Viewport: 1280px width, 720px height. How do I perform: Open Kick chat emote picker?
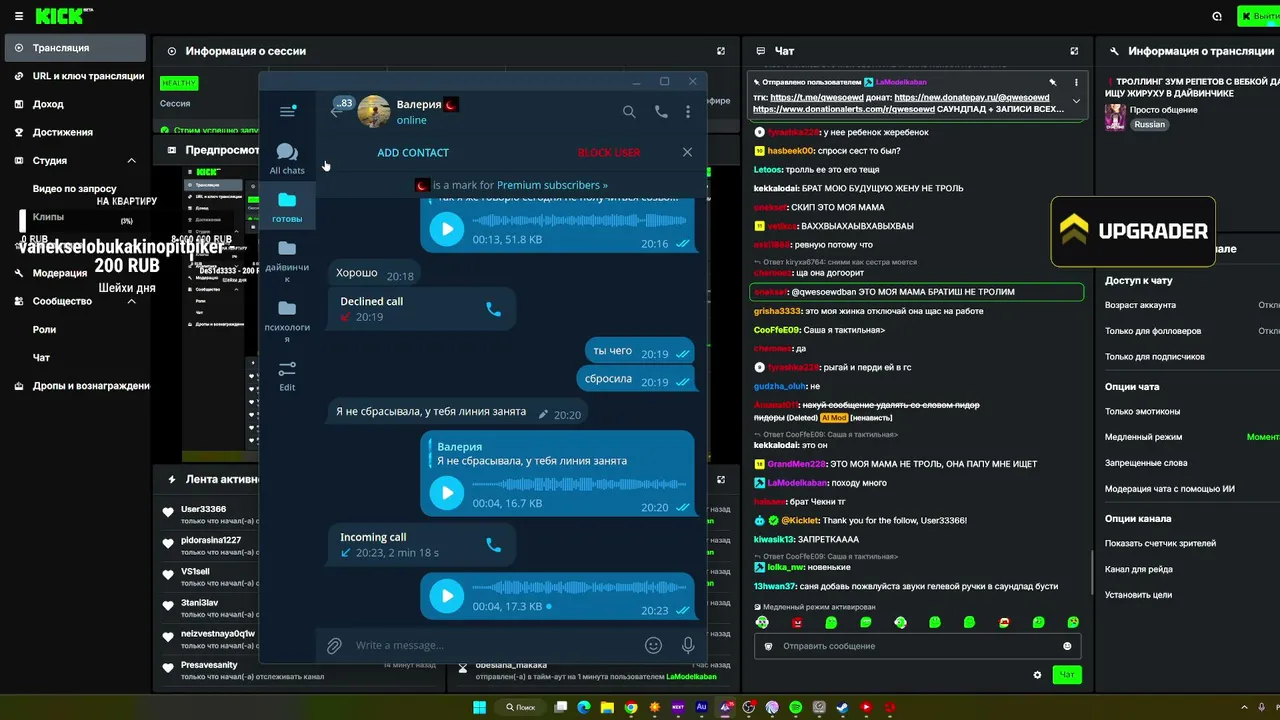1067,646
